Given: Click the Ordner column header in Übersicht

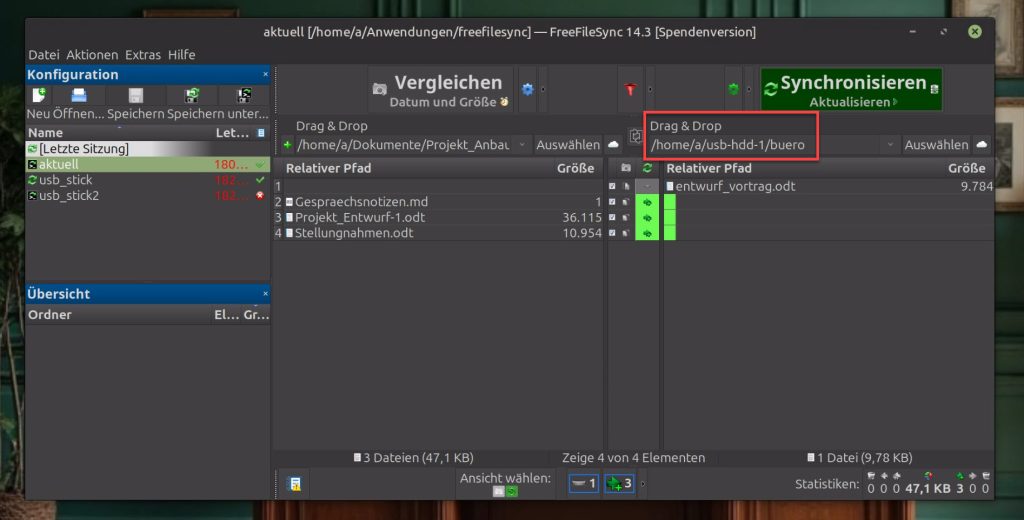Looking at the screenshot, I should [x=50, y=314].
